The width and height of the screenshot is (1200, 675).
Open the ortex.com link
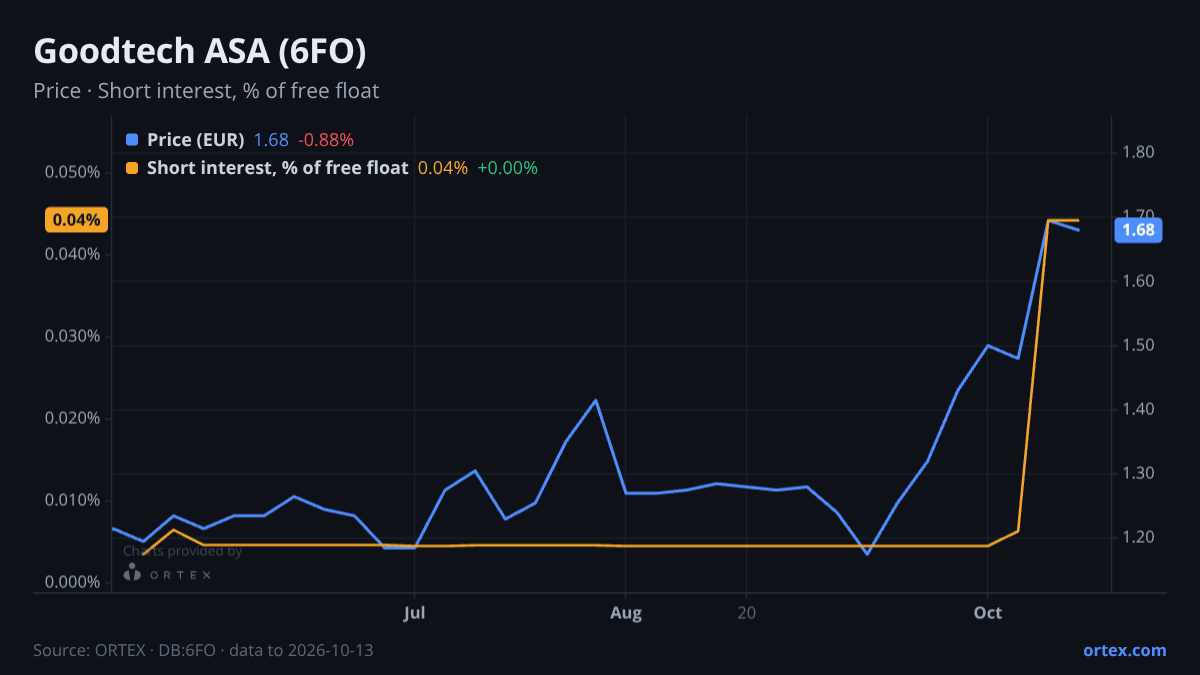[x=1124, y=650]
